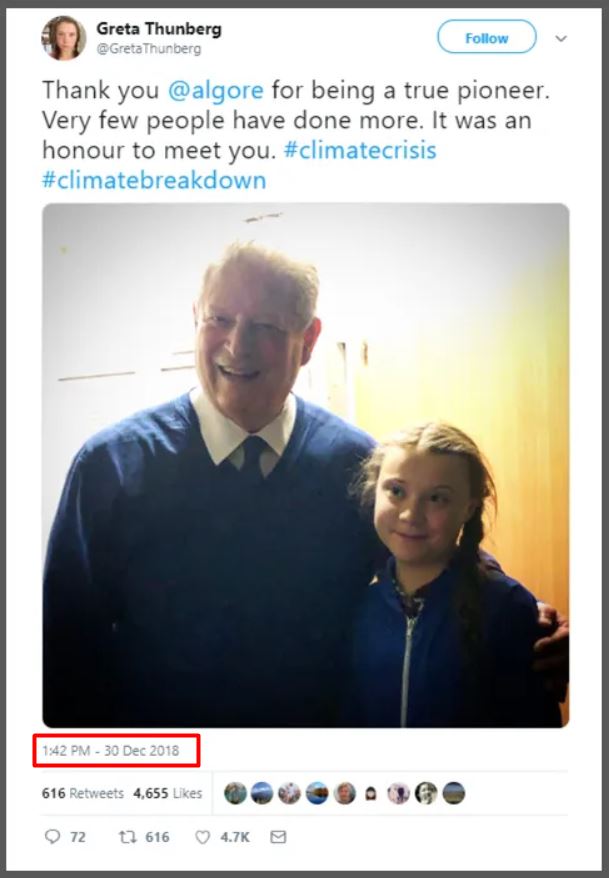Open the @algore mention link
This screenshot has width=609, height=878.
(212, 90)
